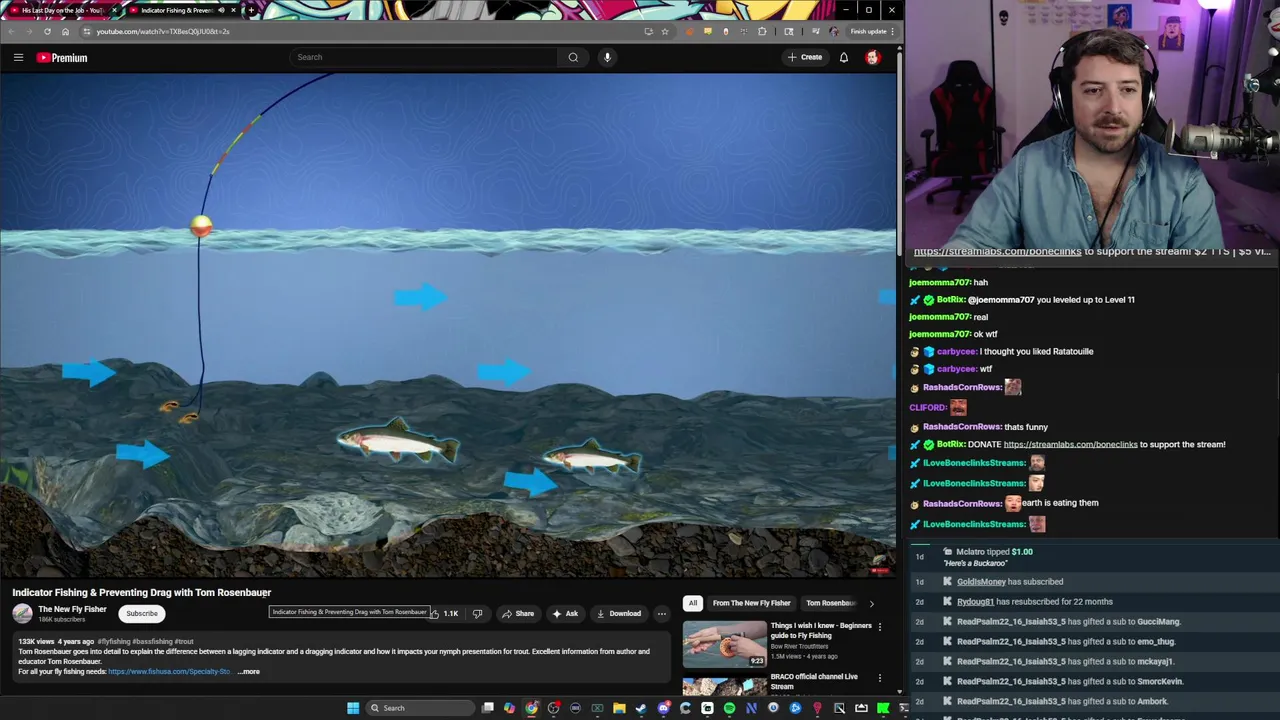The width and height of the screenshot is (1280, 720).
Task: Click the #trout hashtag
Action: pyautogui.click(x=184, y=641)
